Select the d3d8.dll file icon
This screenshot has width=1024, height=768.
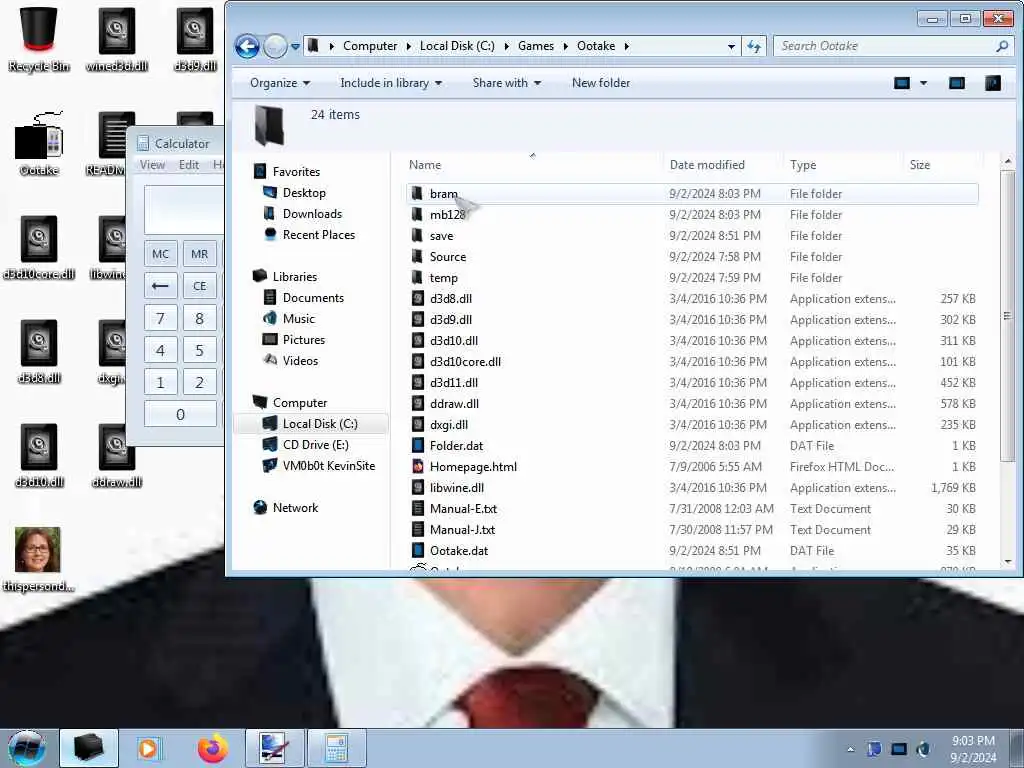pos(418,298)
